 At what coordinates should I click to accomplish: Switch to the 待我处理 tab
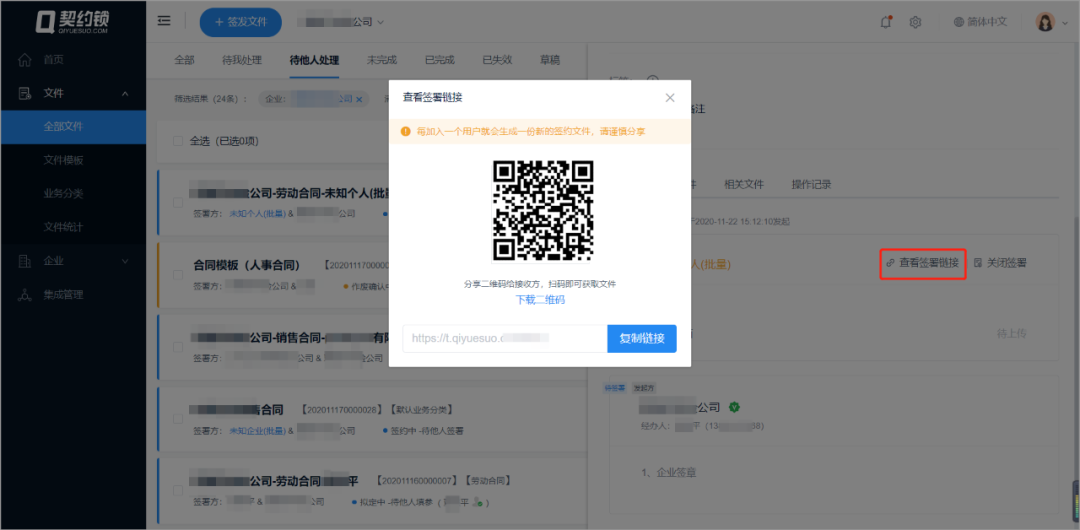click(242, 60)
